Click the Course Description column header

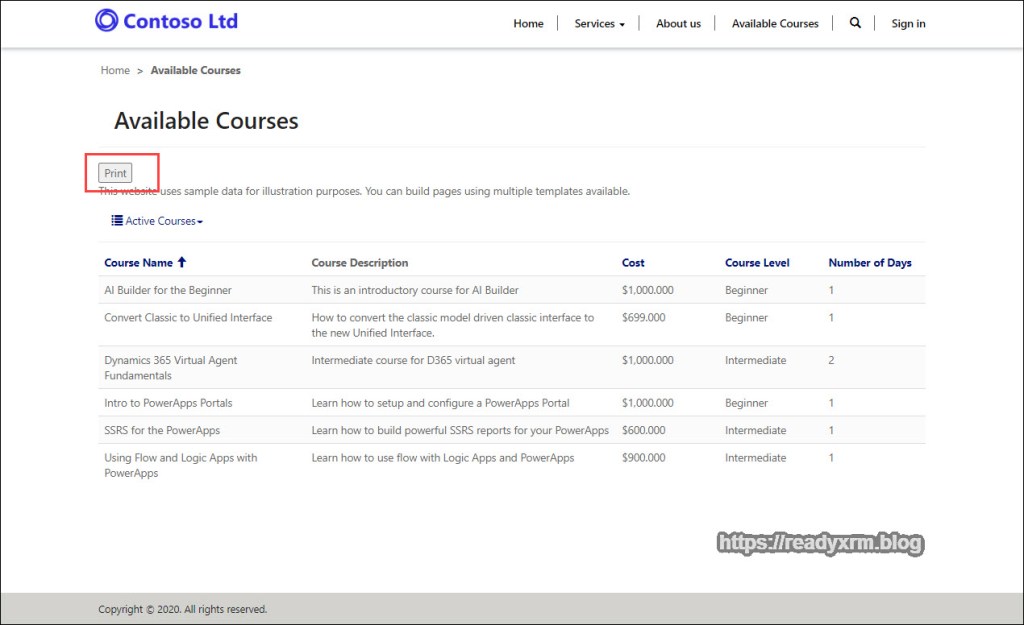[x=360, y=263]
